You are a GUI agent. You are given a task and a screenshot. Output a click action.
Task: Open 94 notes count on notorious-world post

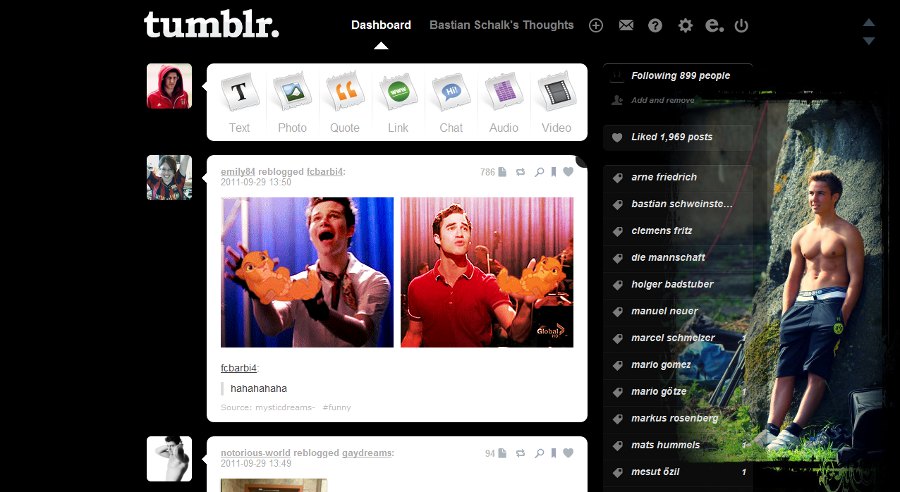coord(490,453)
